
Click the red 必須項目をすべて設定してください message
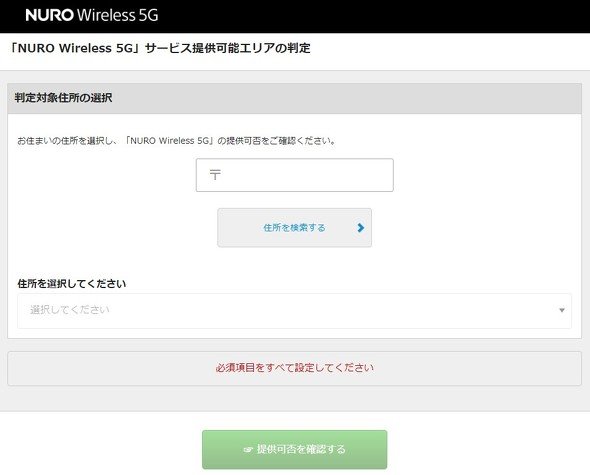(x=295, y=368)
